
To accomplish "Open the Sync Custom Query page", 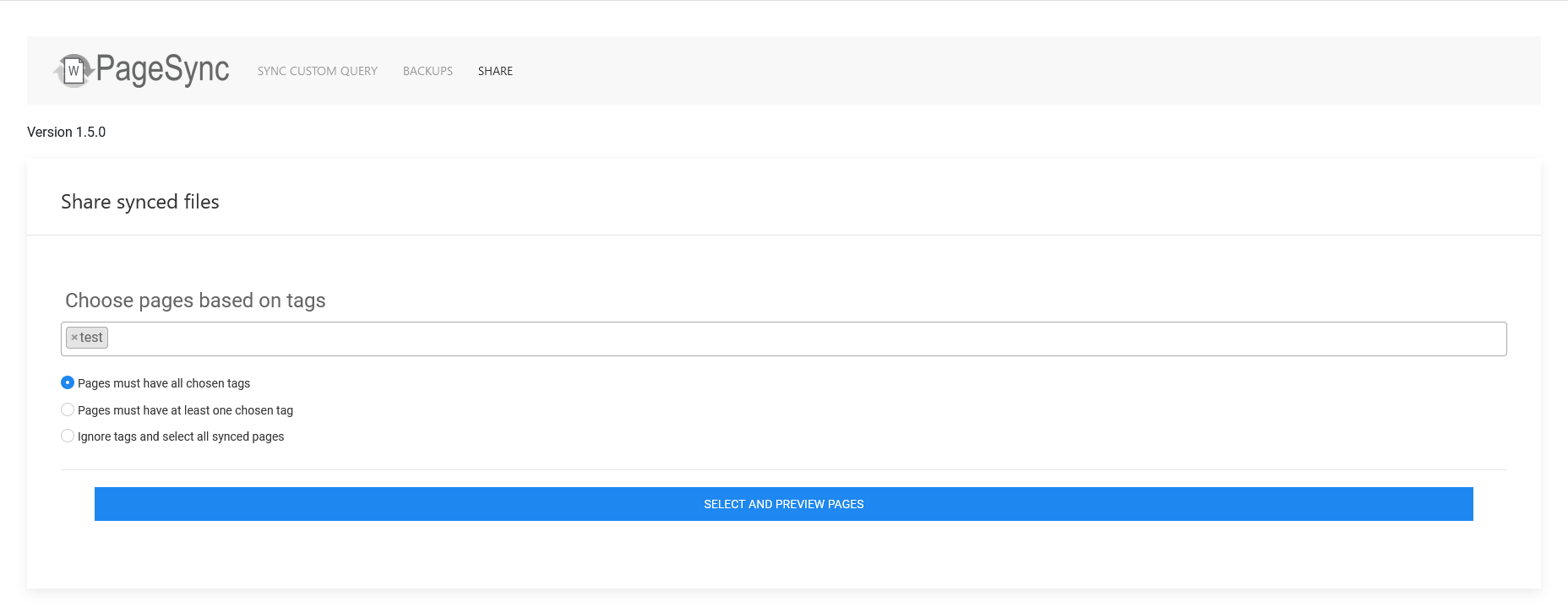I will (x=317, y=71).
